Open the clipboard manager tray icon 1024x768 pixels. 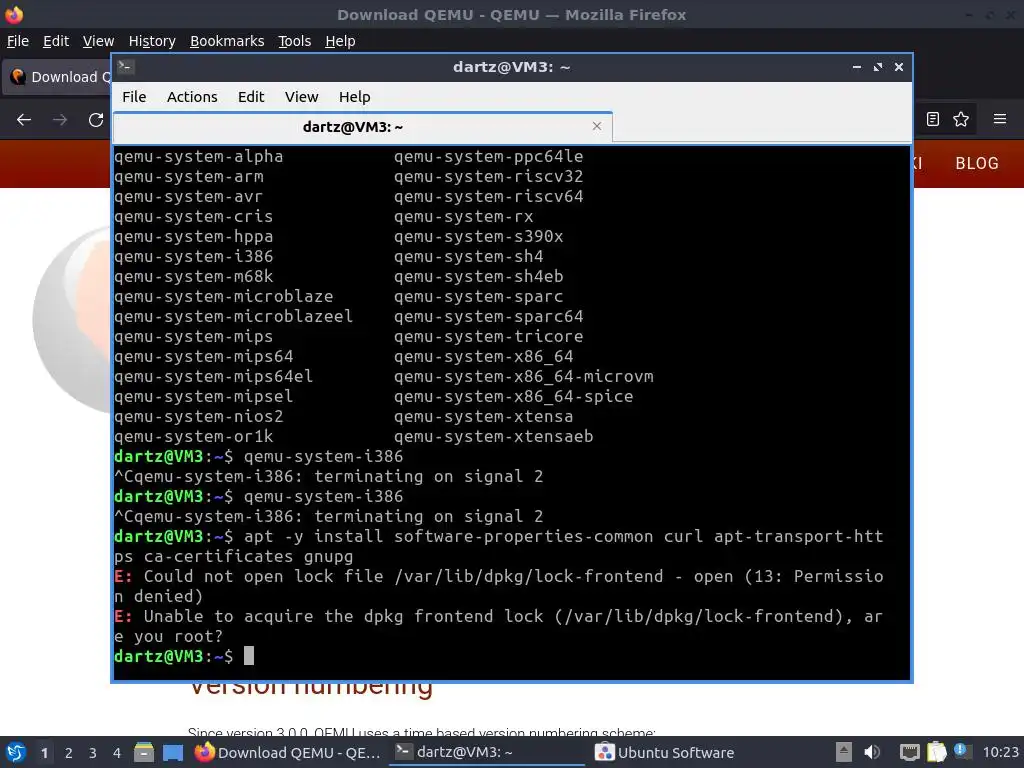tap(936, 752)
